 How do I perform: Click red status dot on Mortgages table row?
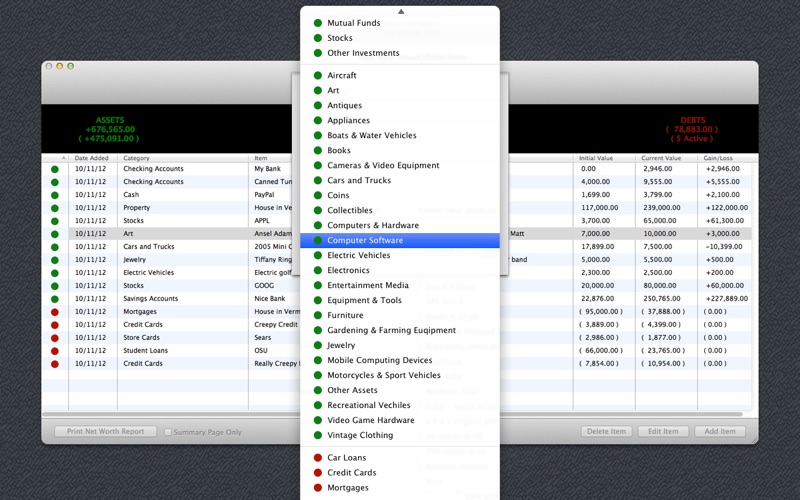pos(55,312)
